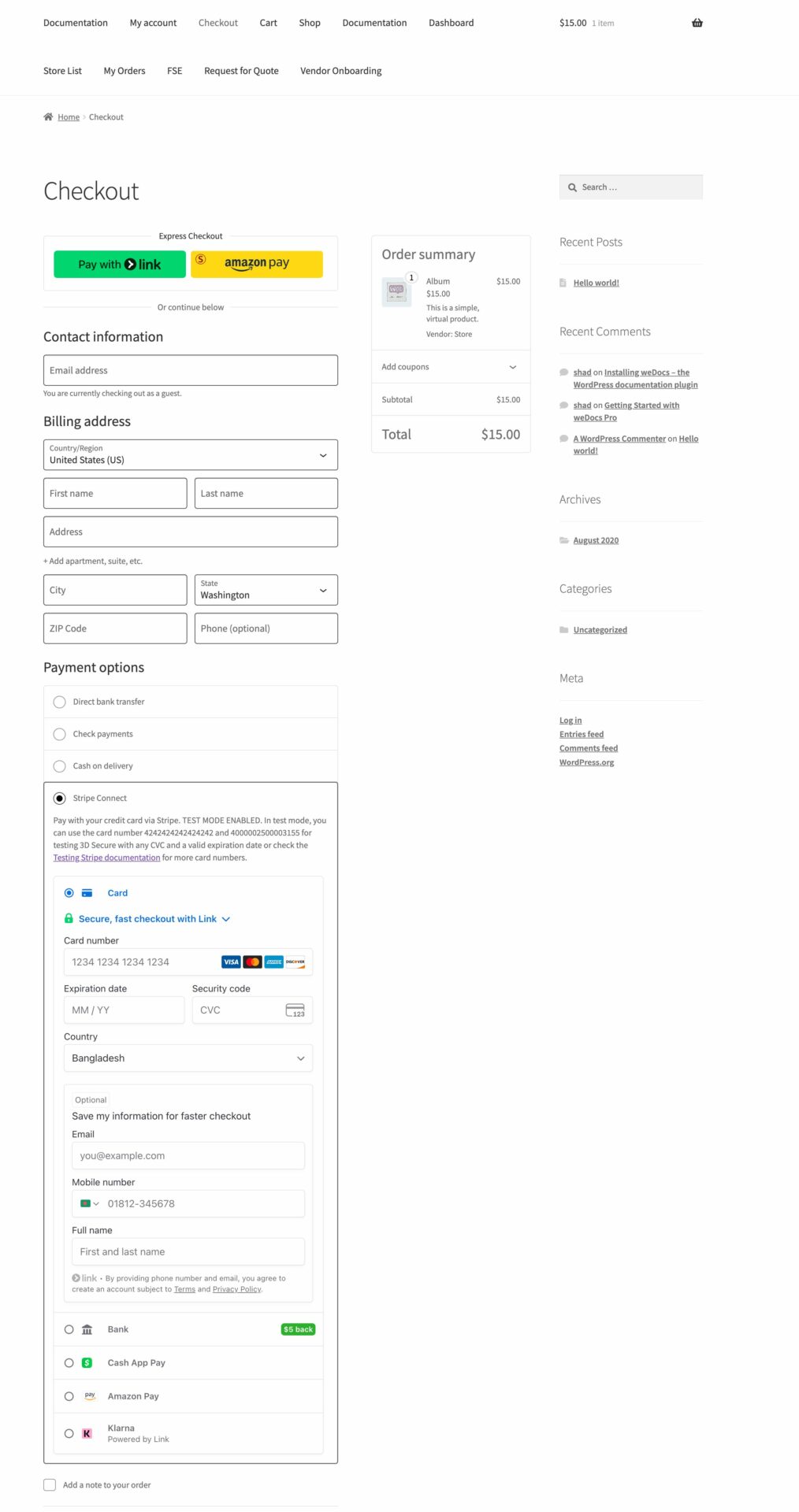Select the Klarna radio button

[x=69, y=1433]
